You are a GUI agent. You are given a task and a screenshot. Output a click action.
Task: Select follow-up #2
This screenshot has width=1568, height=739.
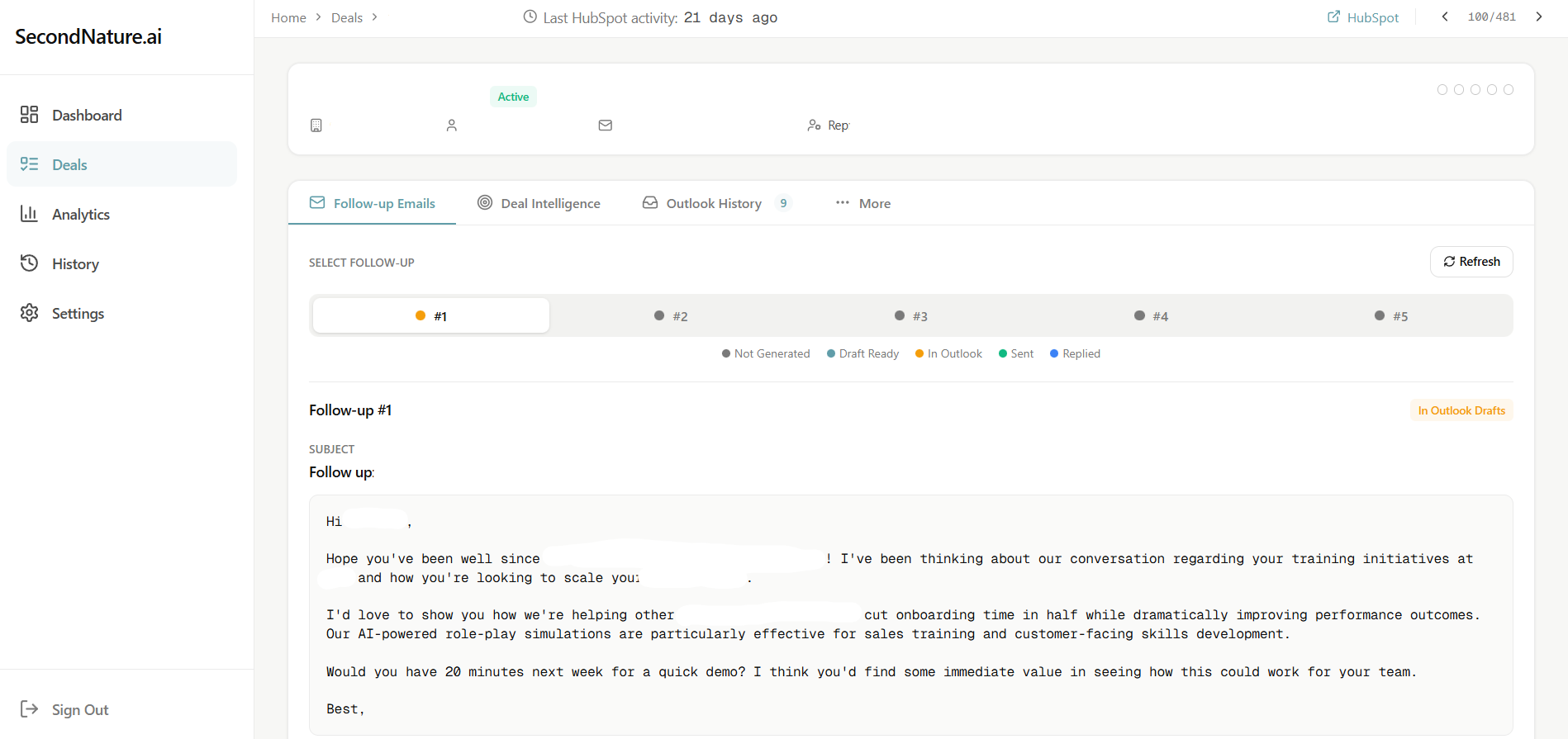pyautogui.click(x=671, y=316)
